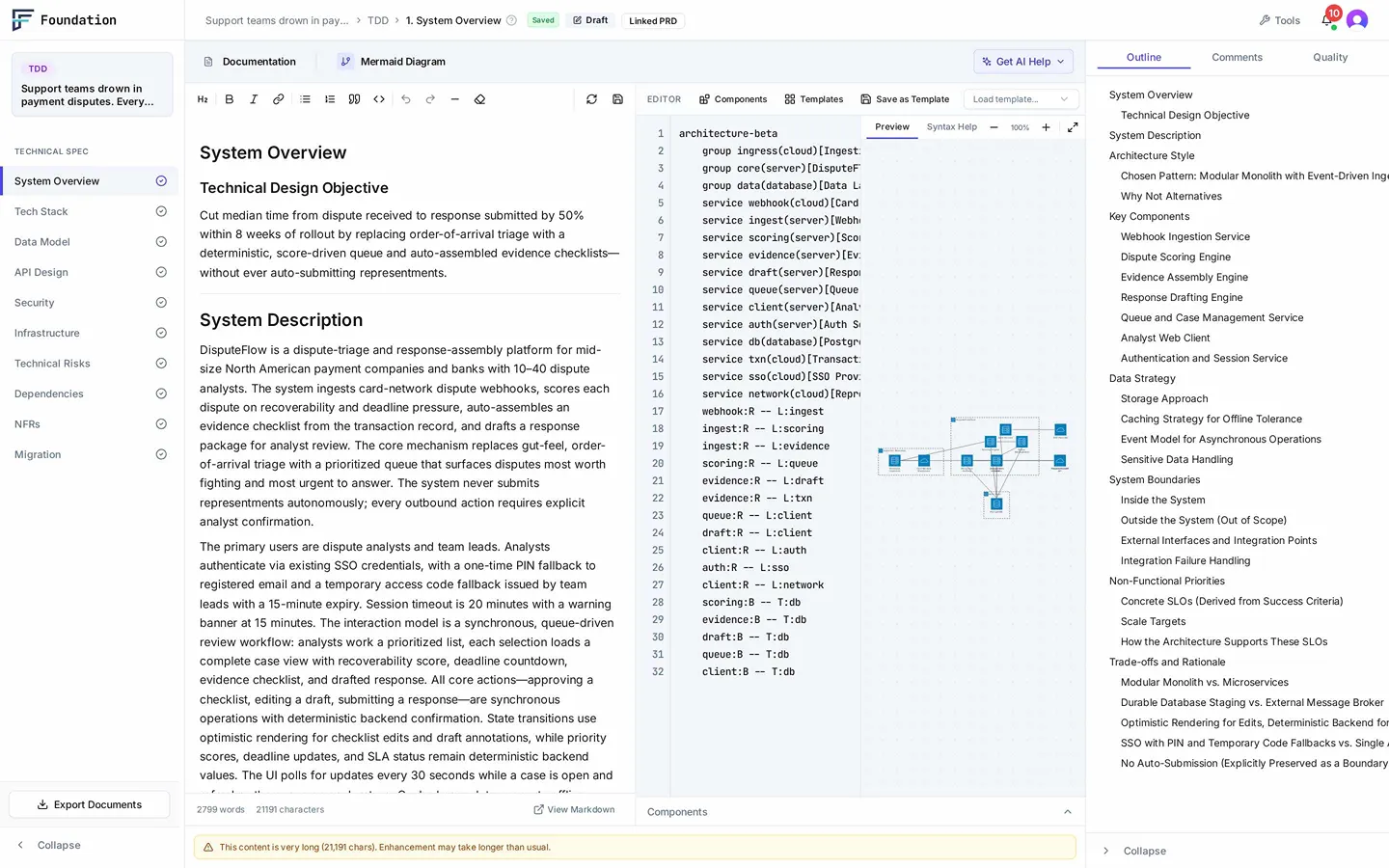Image resolution: width=1389 pixels, height=868 pixels.
Task: Click the Save as Template button
Action: 905,99
